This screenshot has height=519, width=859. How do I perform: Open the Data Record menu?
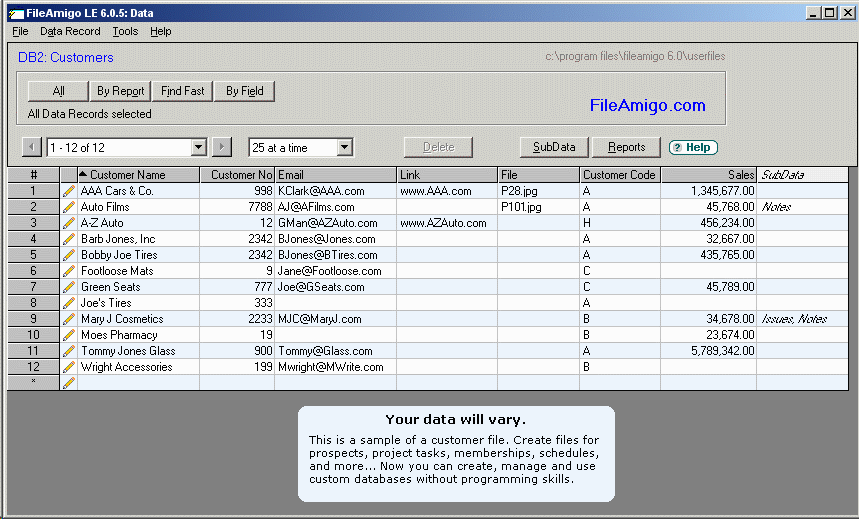point(70,31)
